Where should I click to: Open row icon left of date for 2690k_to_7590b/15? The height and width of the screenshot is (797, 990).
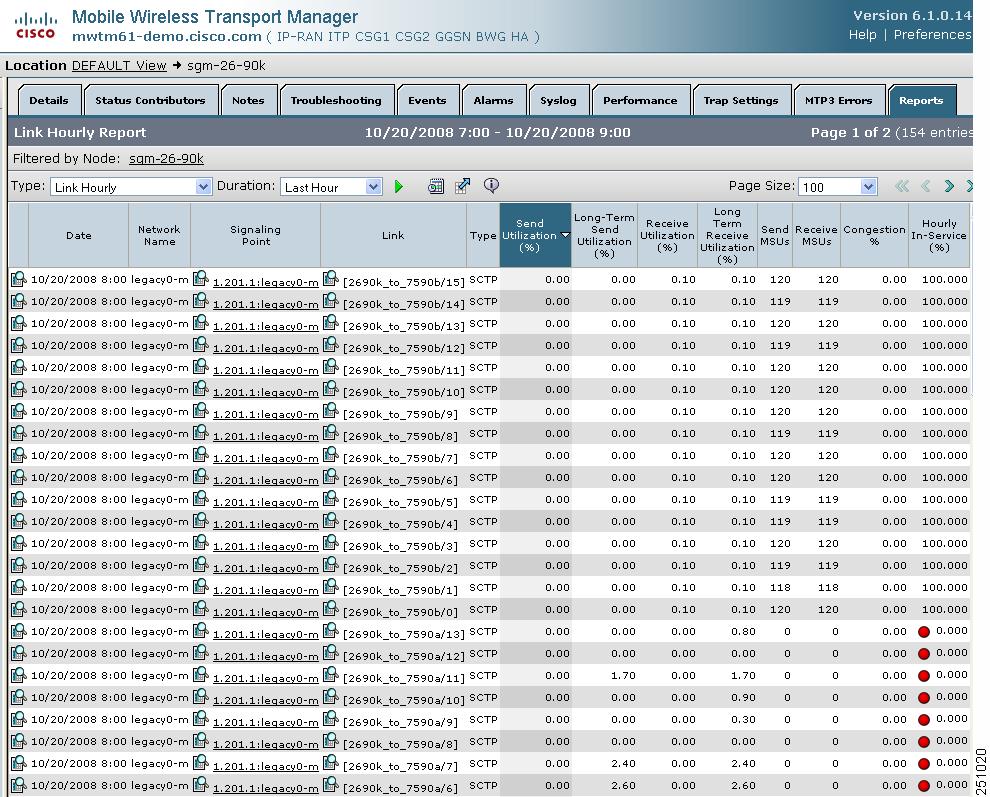(x=18, y=279)
